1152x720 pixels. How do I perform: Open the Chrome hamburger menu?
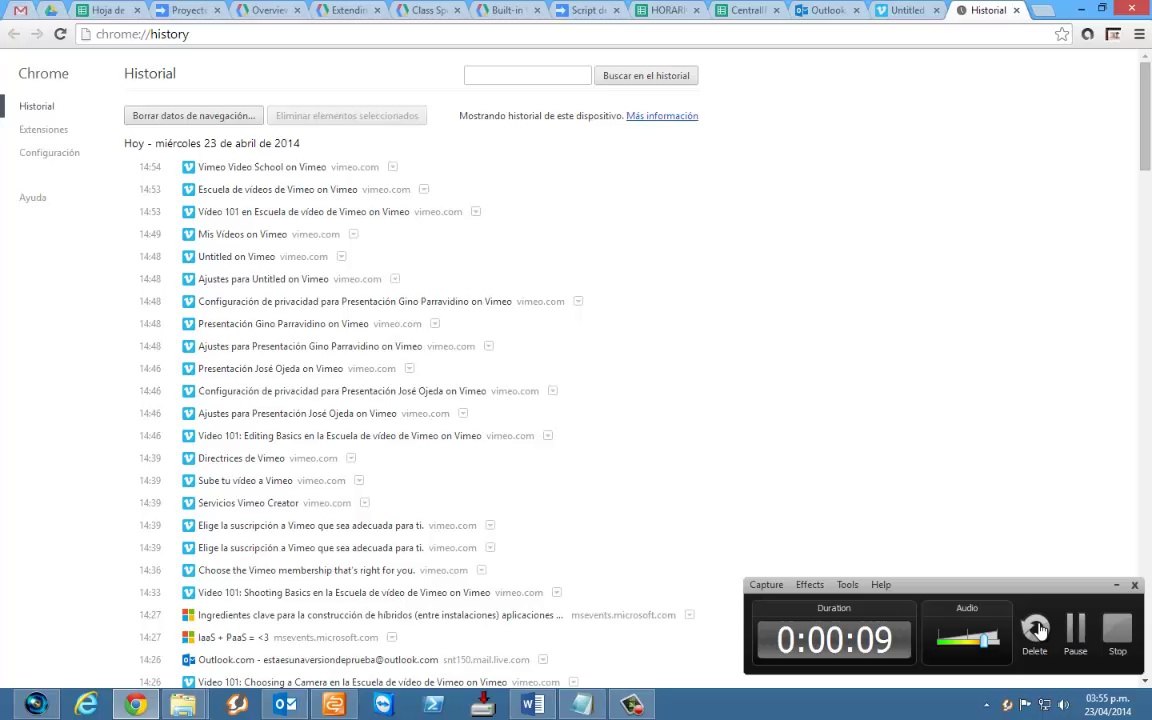1140,34
